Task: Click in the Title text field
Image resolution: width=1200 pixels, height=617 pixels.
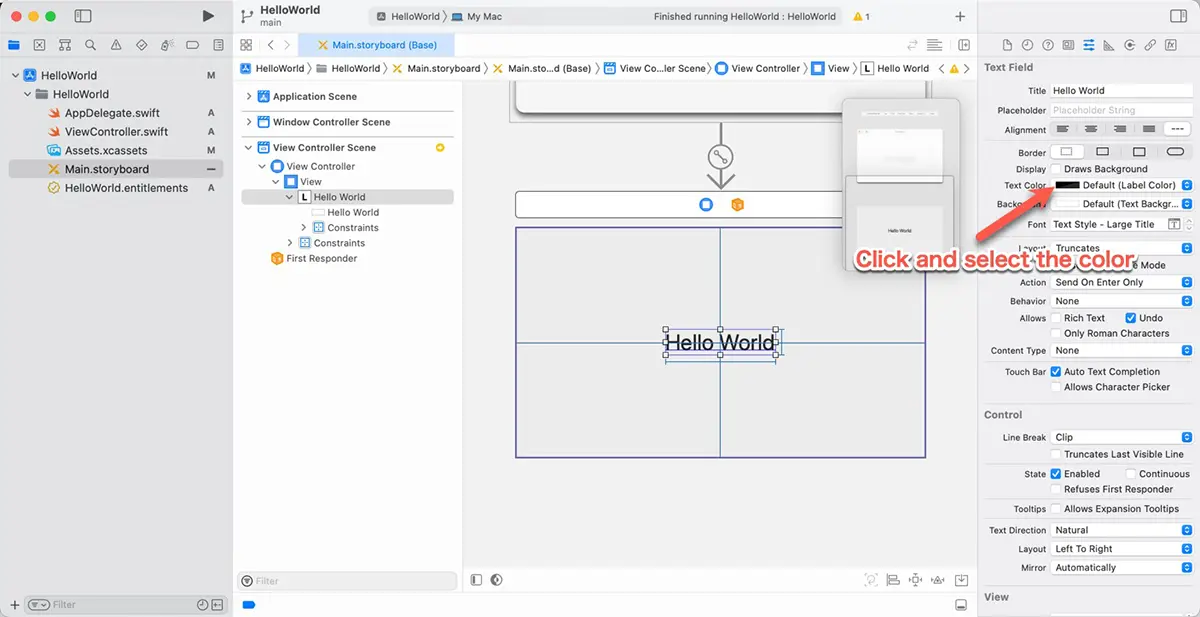Action: point(1122,90)
